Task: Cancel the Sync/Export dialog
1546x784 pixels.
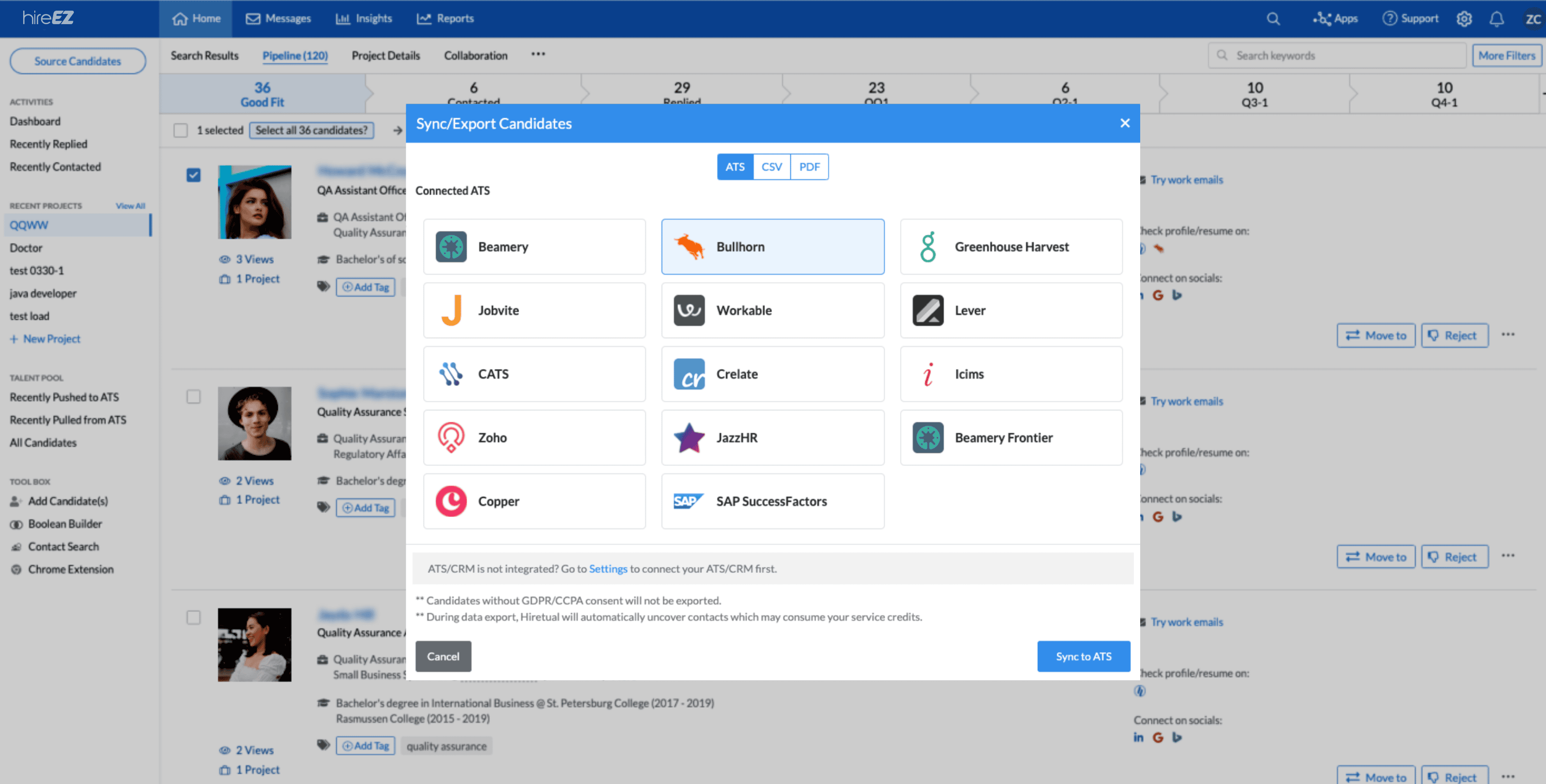Action: pyautogui.click(x=443, y=656)
